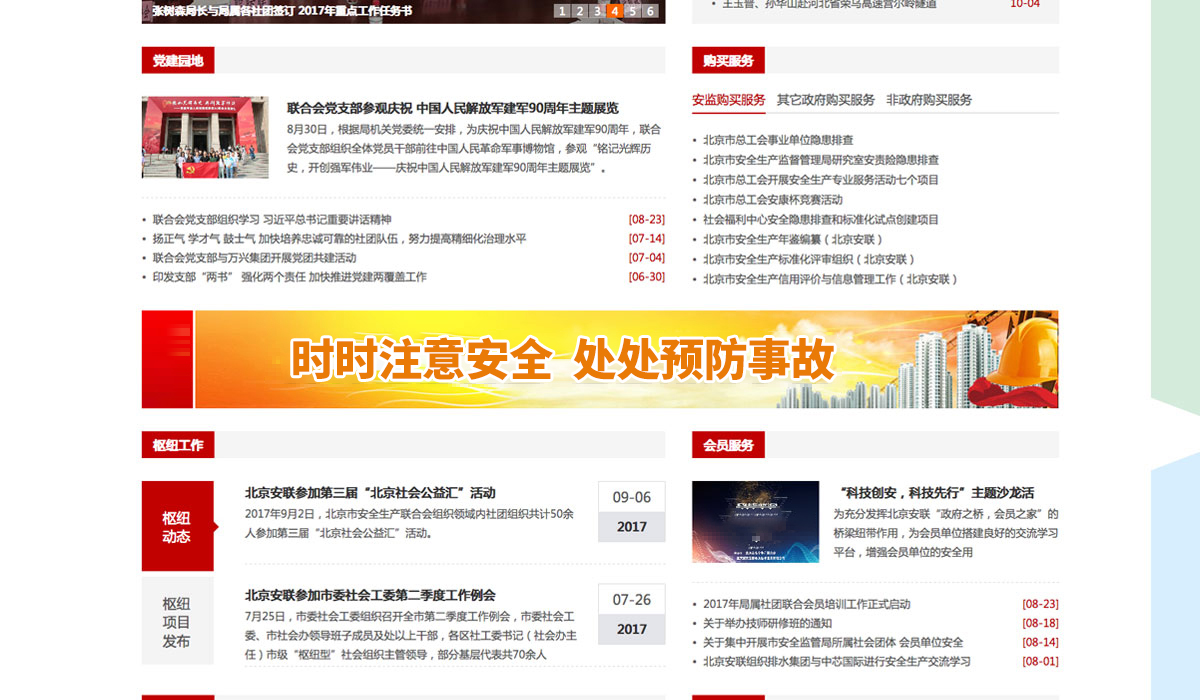Click the 党建园地 section header
Viewport: 1200px width, 700px height.
[178, 61]
